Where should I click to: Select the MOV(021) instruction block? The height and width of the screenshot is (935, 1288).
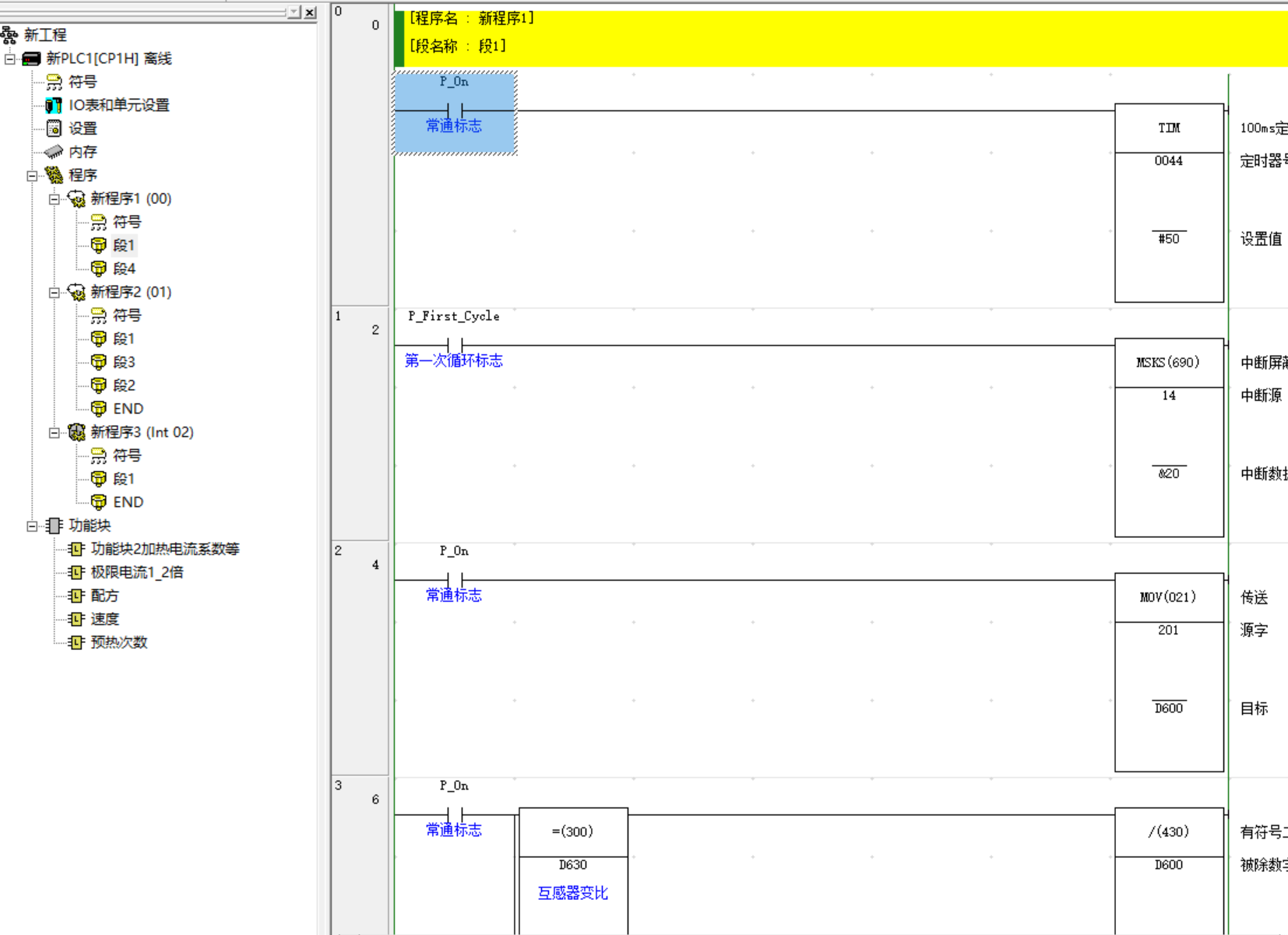pos(1168,672)
